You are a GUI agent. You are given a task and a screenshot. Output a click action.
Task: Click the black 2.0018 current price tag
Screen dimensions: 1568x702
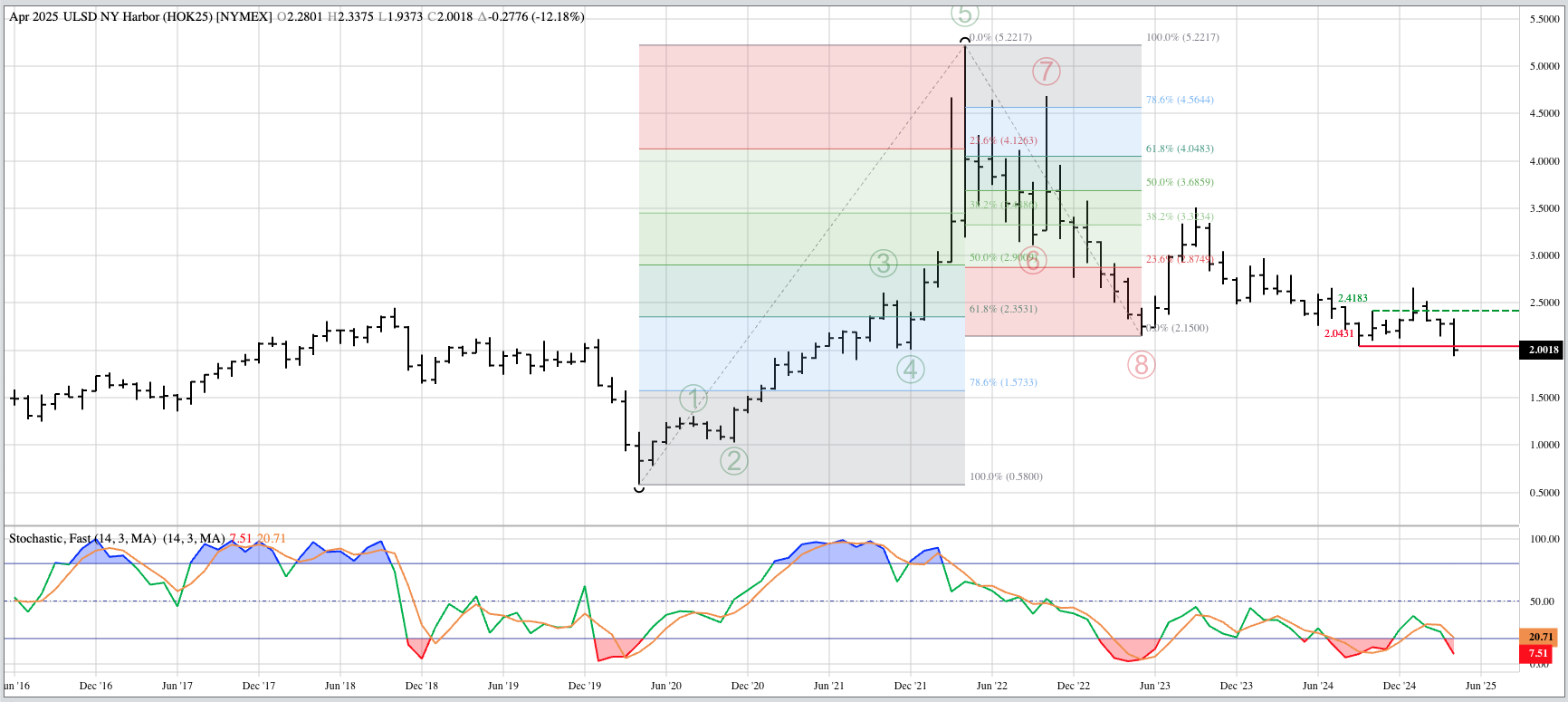(x=1543, y=350)
